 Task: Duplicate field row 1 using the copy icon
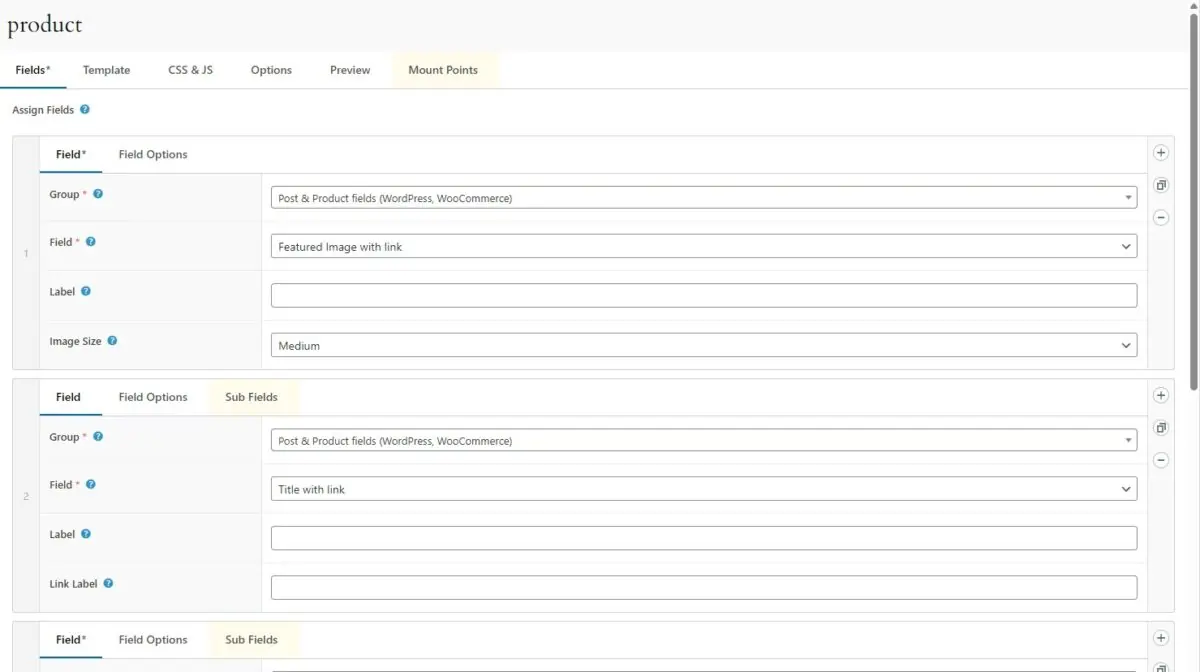pos(1160,185)
